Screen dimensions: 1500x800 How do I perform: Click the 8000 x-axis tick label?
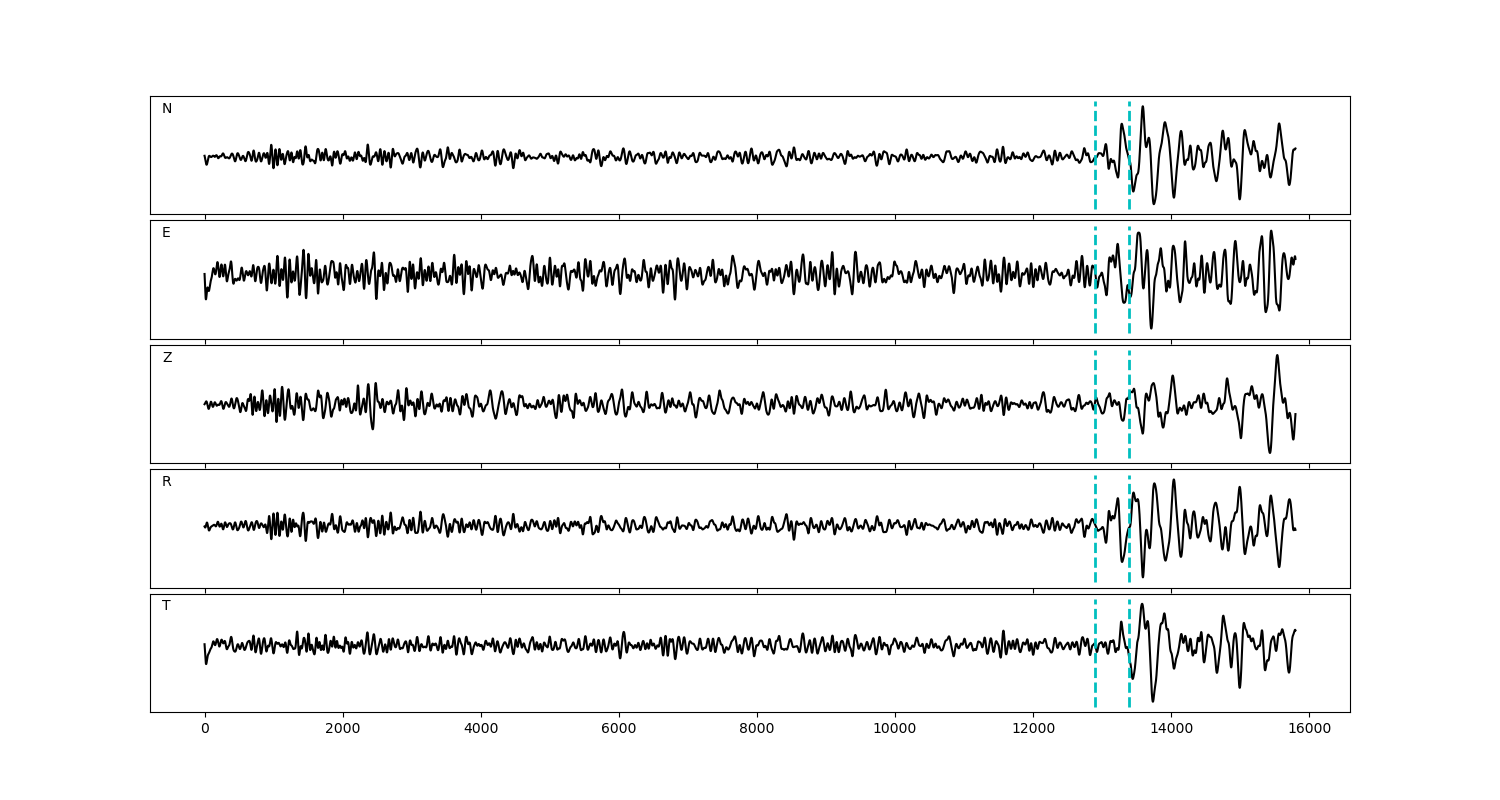(757, 729)
